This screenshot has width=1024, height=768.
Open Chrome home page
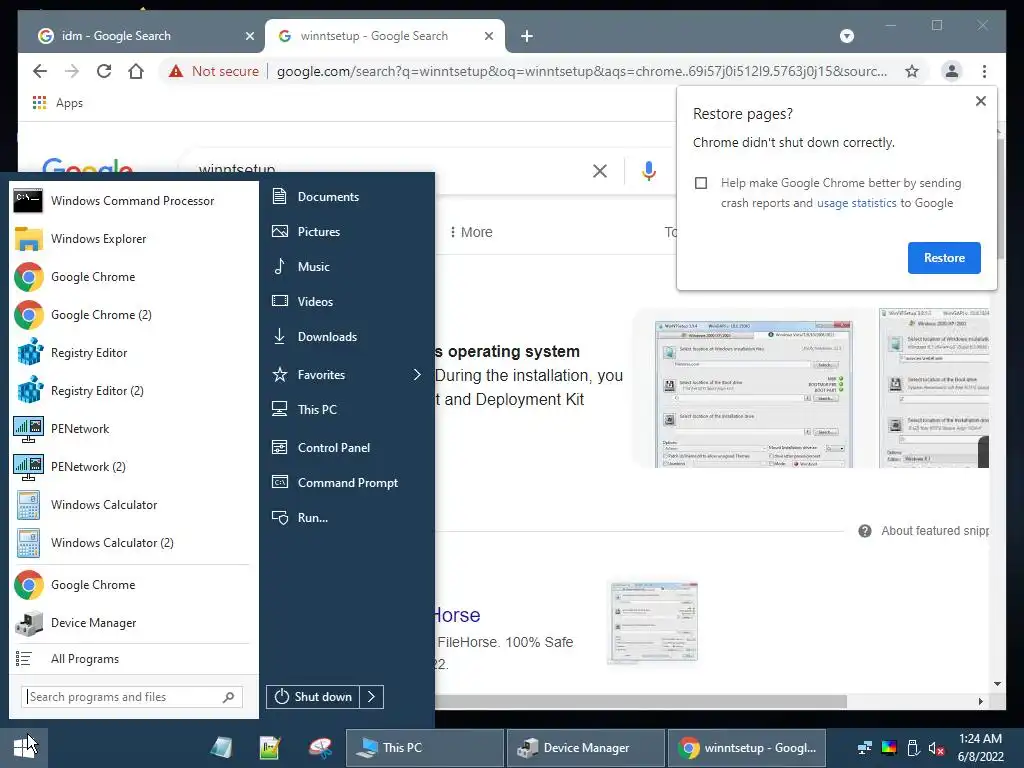click(x=136, y=71)
